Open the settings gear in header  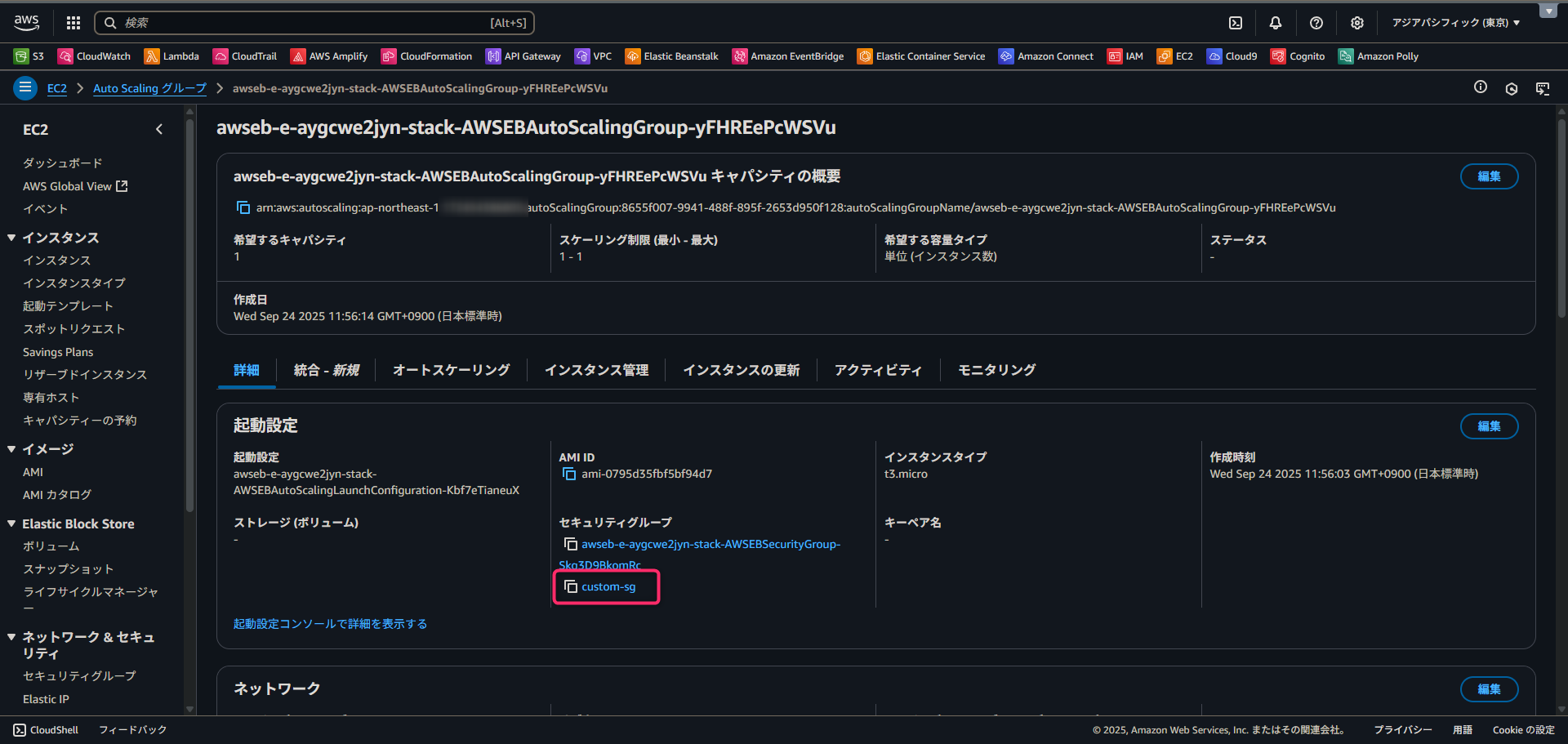coord(1357,23)
